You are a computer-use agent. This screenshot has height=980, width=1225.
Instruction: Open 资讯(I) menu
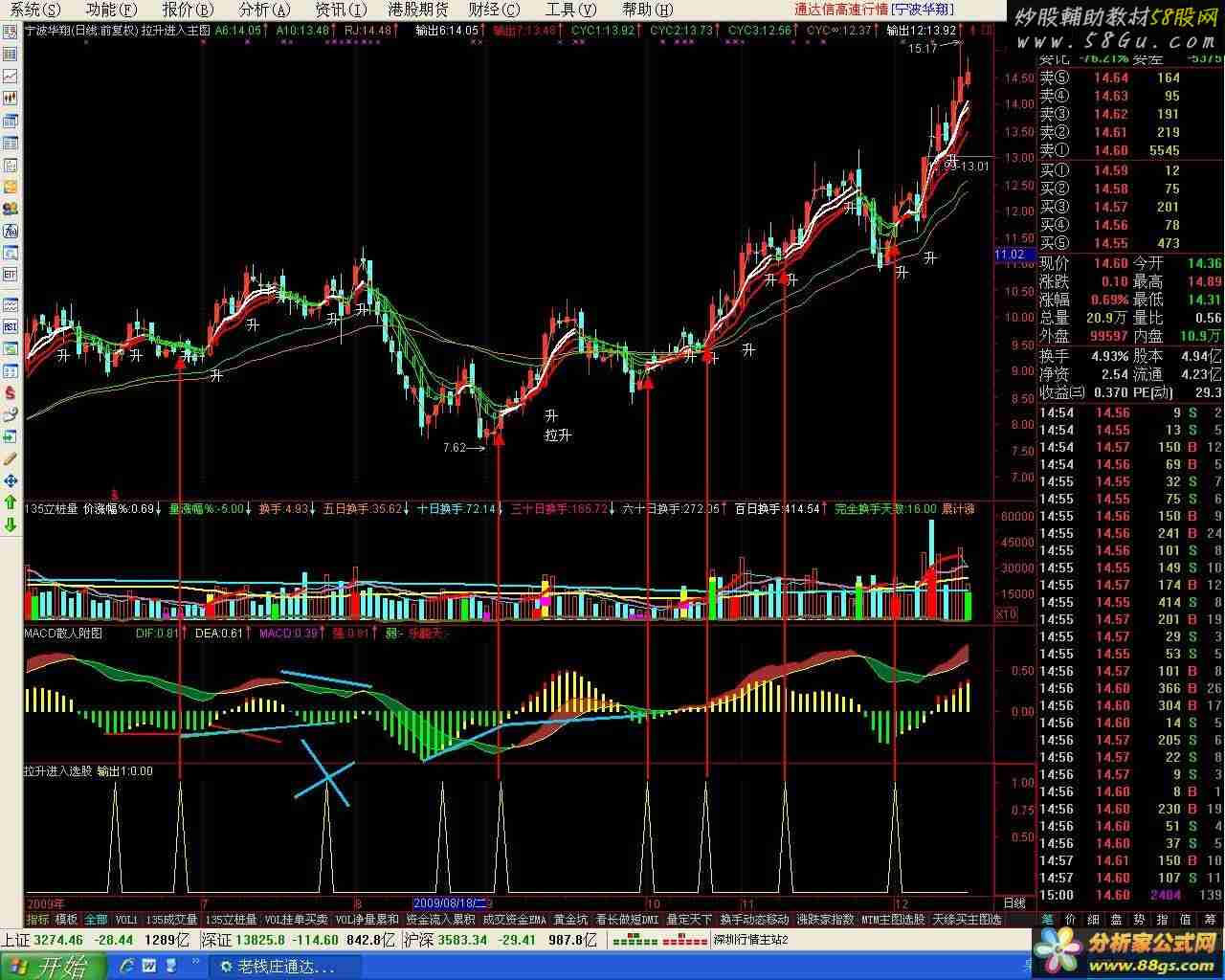click(342, 10)
